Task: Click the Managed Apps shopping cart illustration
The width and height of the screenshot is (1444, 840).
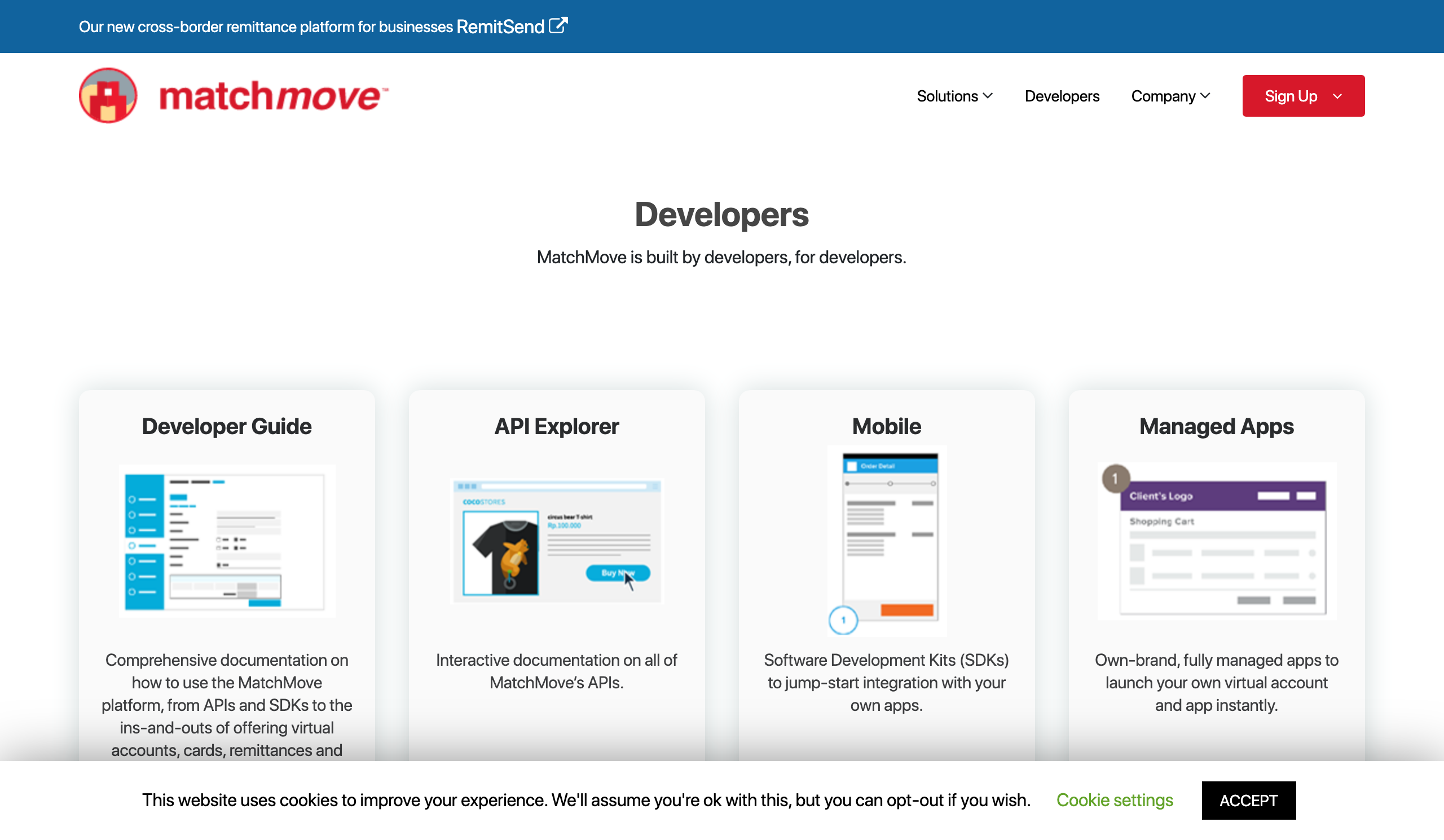Action: (x=1217, y=541)
